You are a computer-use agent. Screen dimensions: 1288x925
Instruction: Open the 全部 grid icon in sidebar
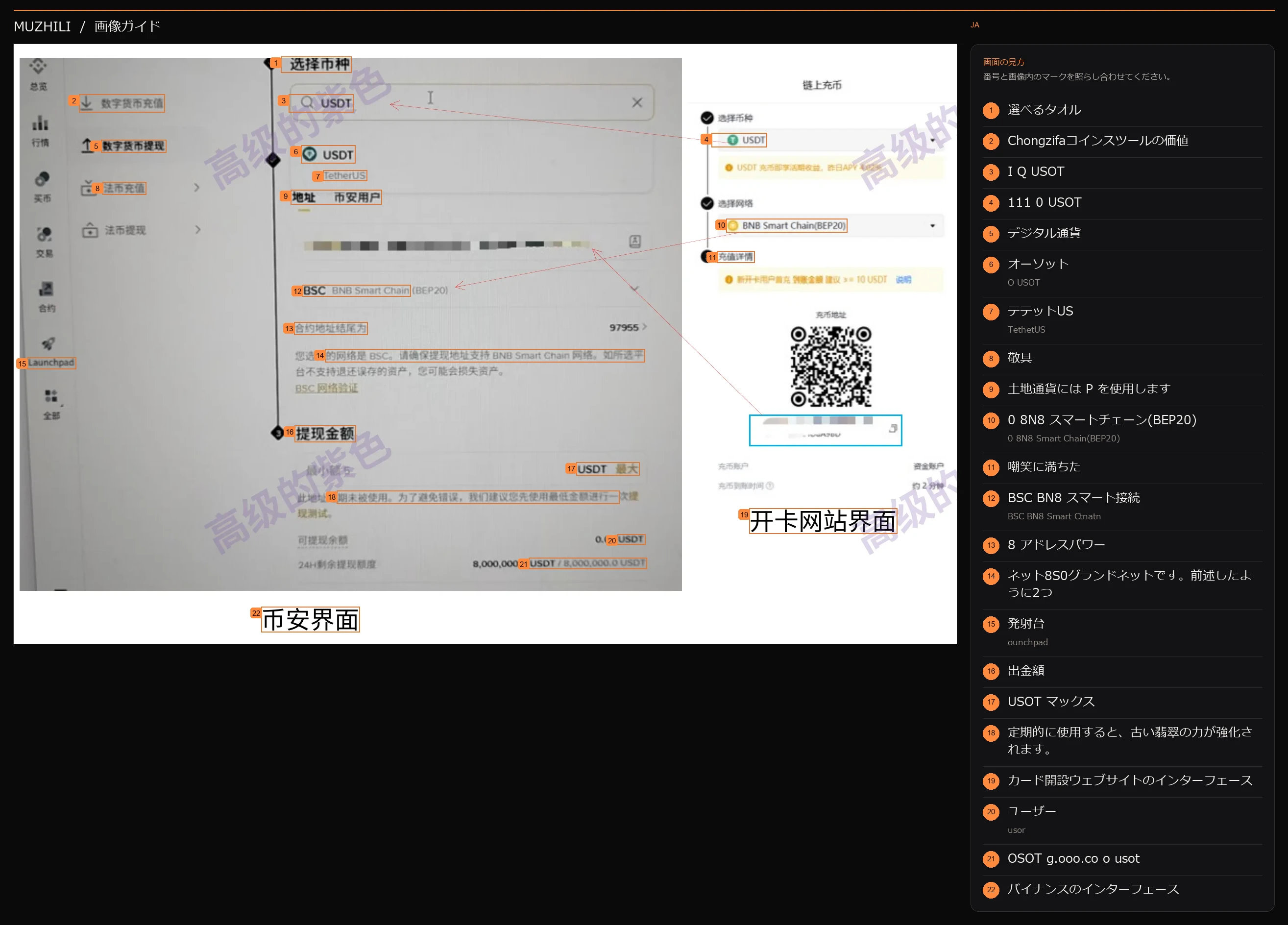click(x=51, y=396)
